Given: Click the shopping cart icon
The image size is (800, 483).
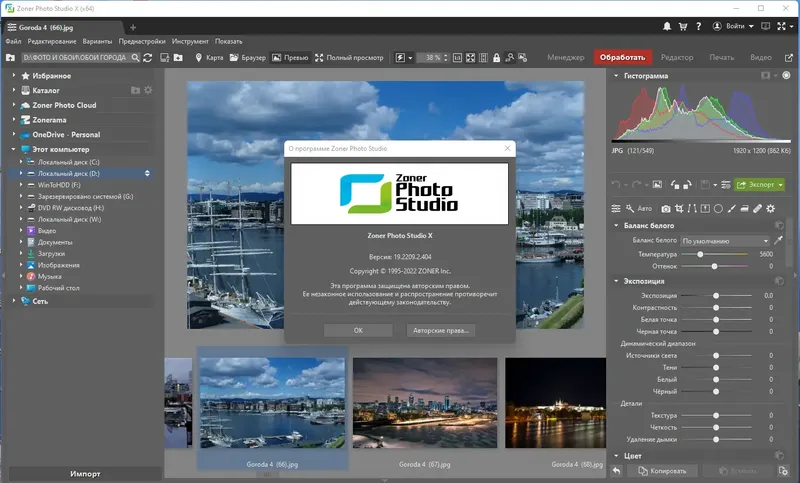Looking at the screenshot, I should [683, 26].
